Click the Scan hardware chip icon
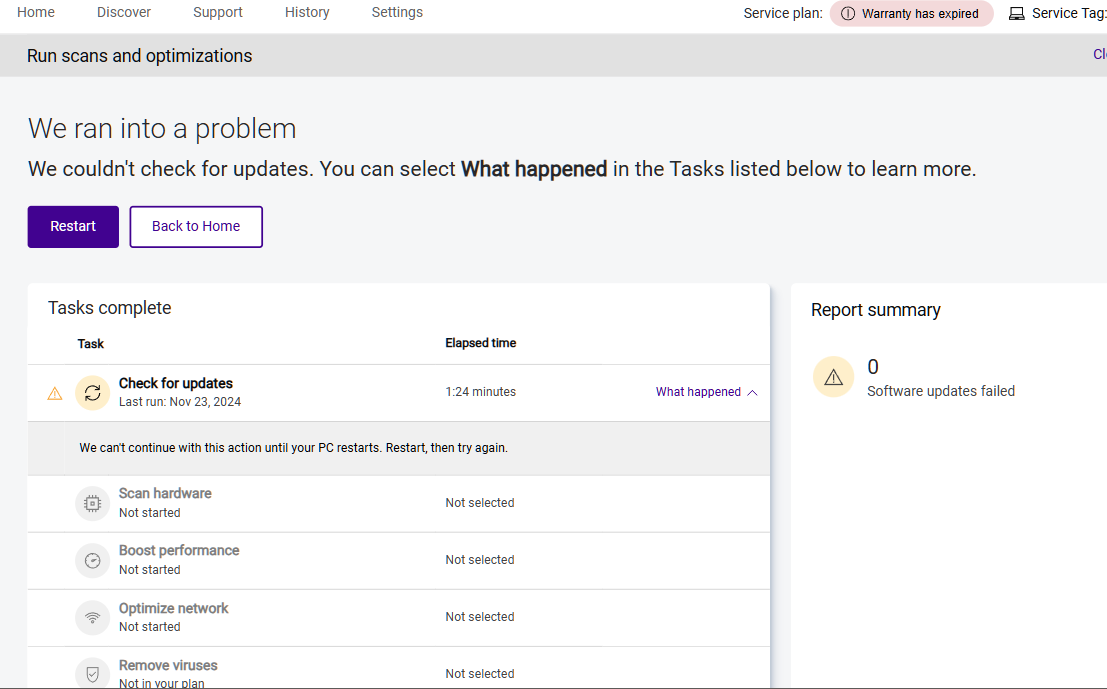The height and width of the screenshot is (689, 1107). pos(92,503)
